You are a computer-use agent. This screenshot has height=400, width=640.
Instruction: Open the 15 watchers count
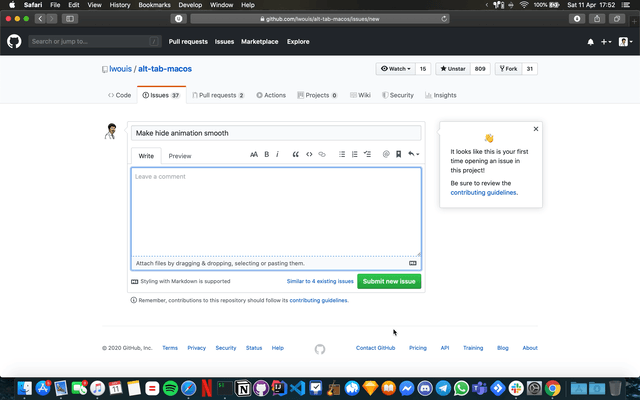click(423, 69)
